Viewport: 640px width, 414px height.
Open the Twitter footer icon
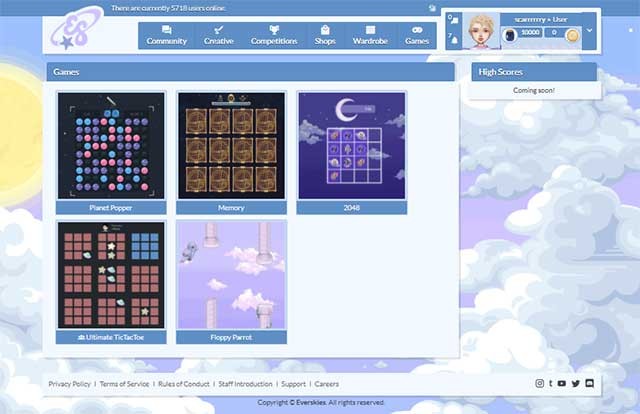point(576,383)
